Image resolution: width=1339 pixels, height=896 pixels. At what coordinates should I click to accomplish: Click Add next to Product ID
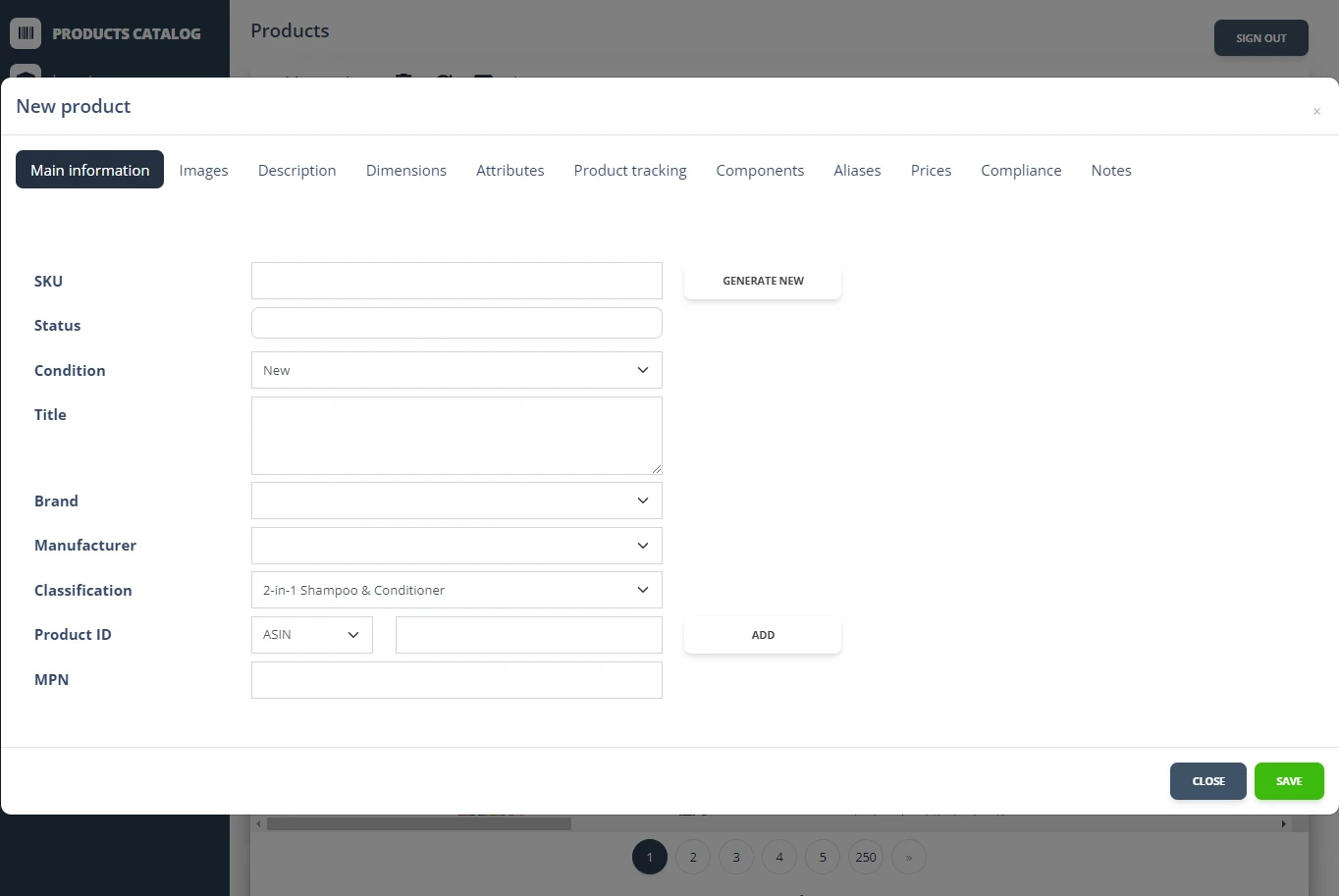[x=763, y=635]
